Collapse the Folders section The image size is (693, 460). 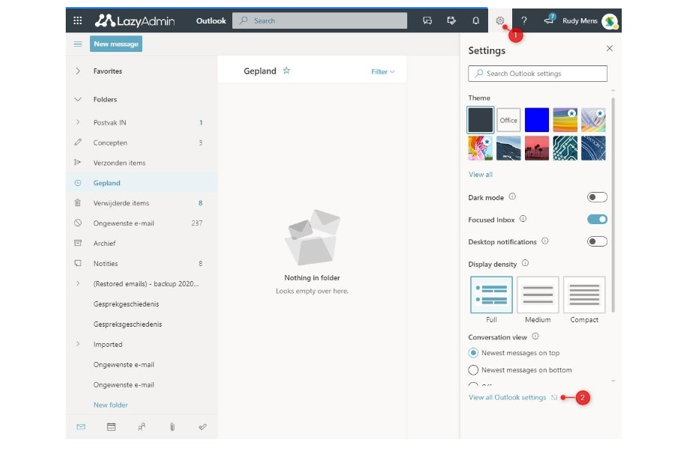(78, 99)
